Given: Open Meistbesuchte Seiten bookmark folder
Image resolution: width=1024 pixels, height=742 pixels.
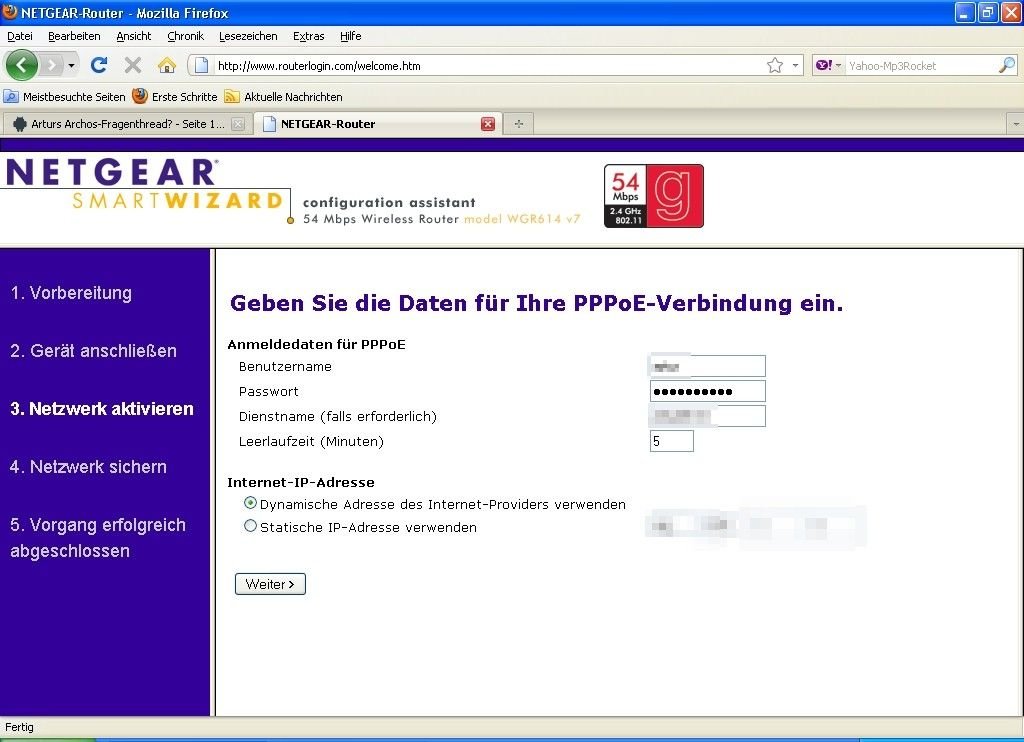Looking at the screenshot, I should click(x=65, y=97).
